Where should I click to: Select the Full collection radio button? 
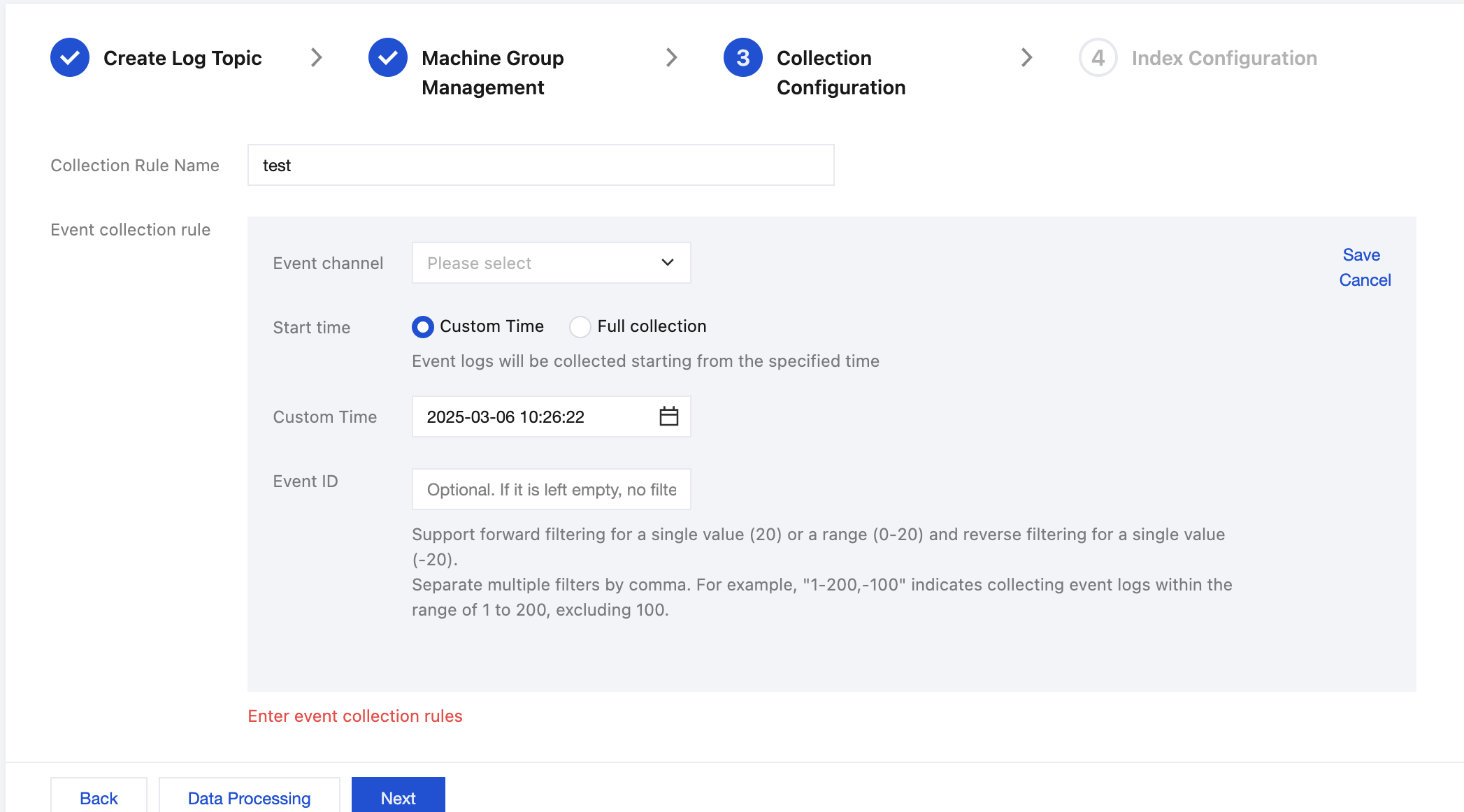click(x=580, y=327)
